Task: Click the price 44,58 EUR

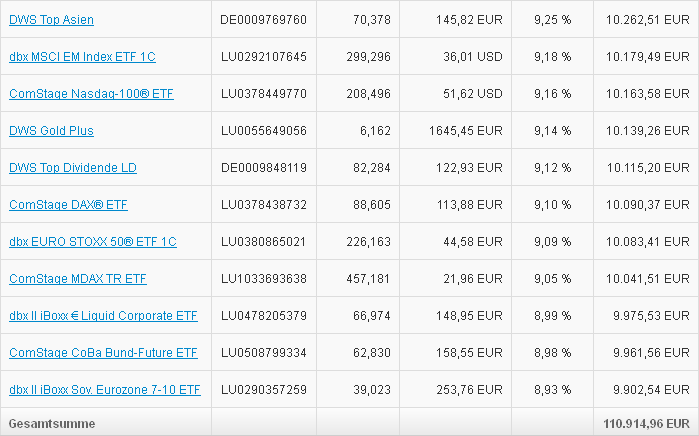Action: point(473,242)
